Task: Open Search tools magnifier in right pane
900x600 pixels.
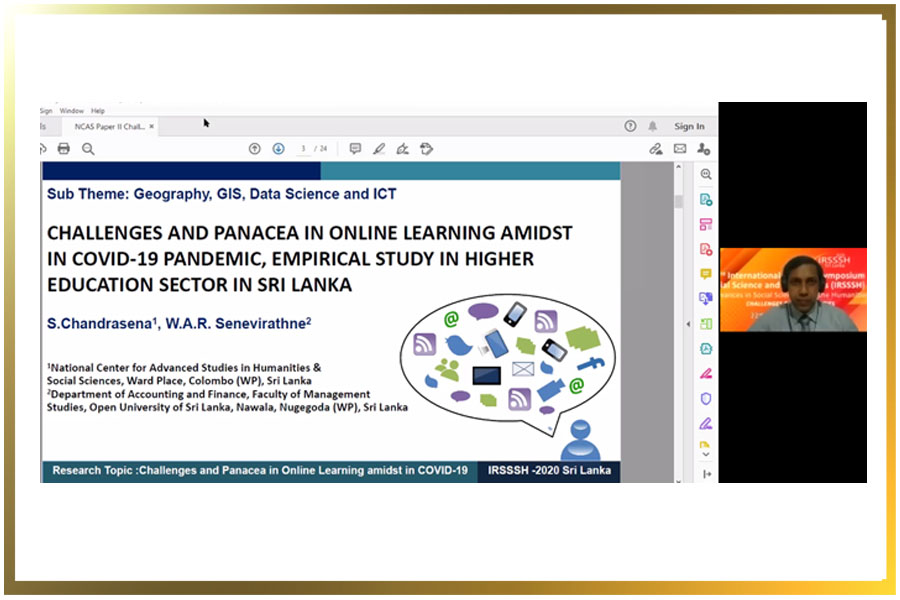Action: [x=706, y=174]
